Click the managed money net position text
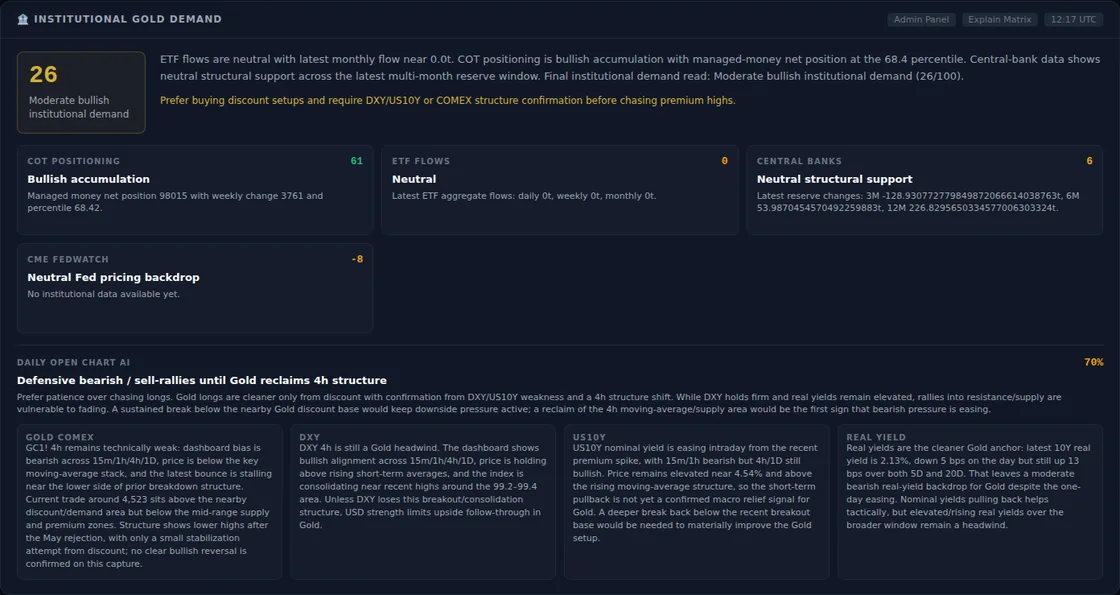Screen dimensions: 1120x595 click(175, 201)
